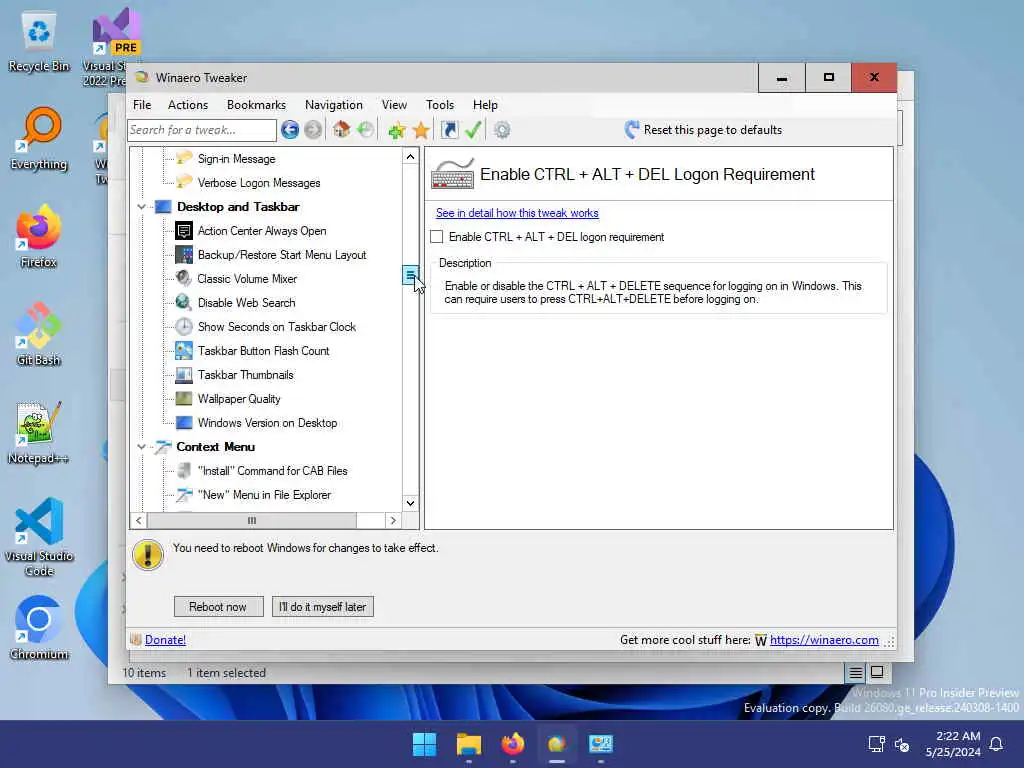Screen dimensions: 1024x768
Task: Enable CTRL + ALT + DEL logon requirement checkbox
Action: tap(437, 237)
